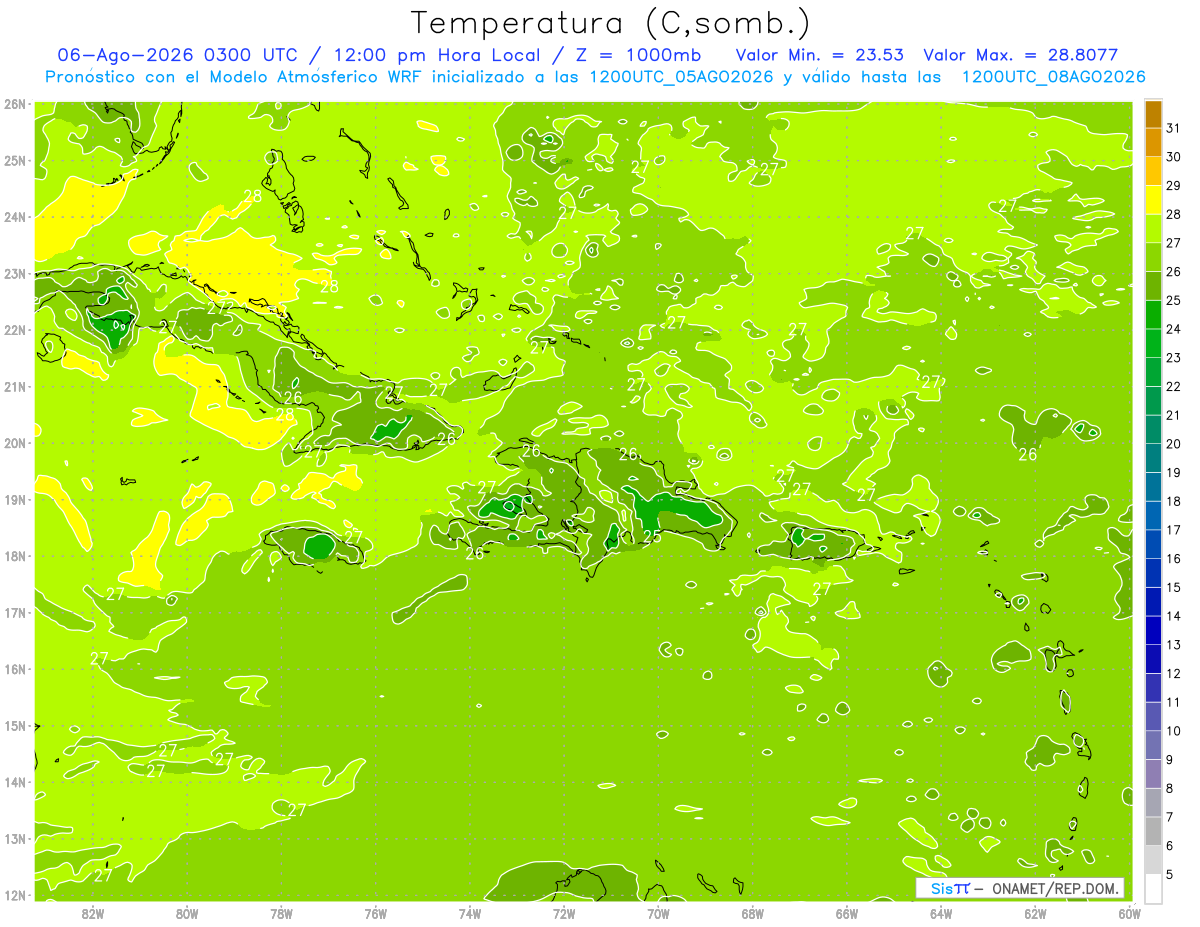
Task: Click the legend value 24
Action: [1174, 329]
